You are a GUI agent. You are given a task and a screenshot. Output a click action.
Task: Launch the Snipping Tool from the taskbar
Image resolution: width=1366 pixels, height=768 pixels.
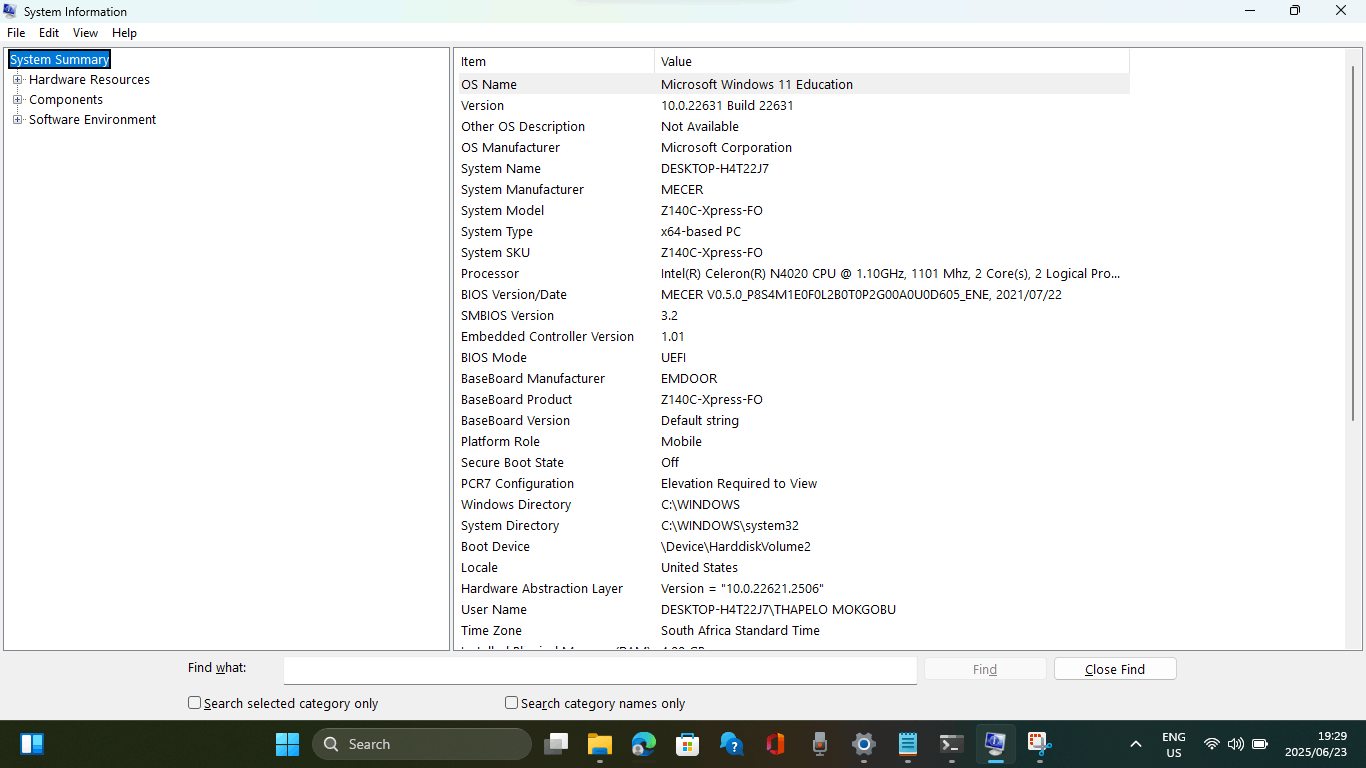(1039, 744)
